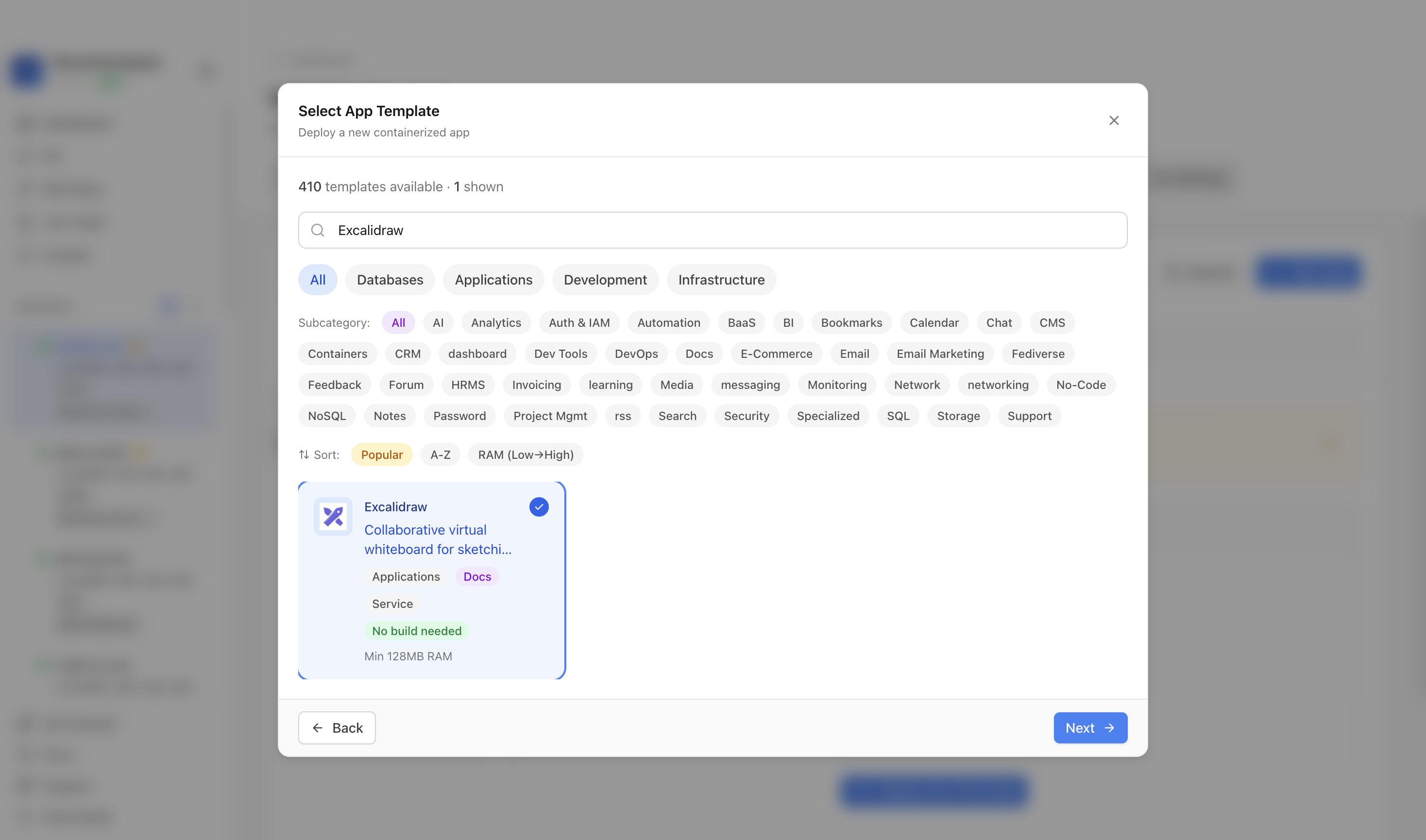Filter by BaaS subcategory

742,322
